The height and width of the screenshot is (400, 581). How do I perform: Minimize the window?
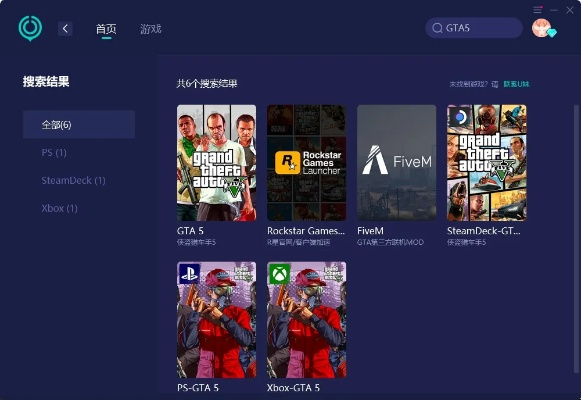(554, 10)
